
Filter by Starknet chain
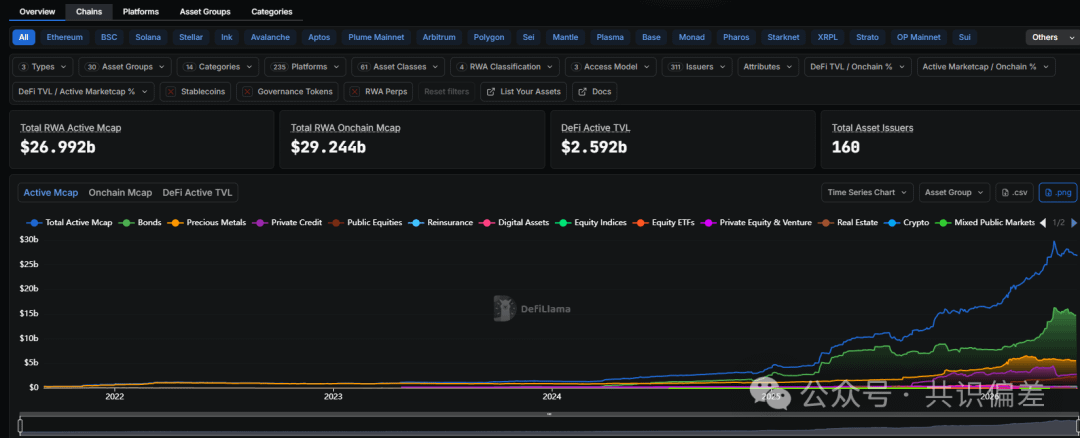[x=784, y=37]
